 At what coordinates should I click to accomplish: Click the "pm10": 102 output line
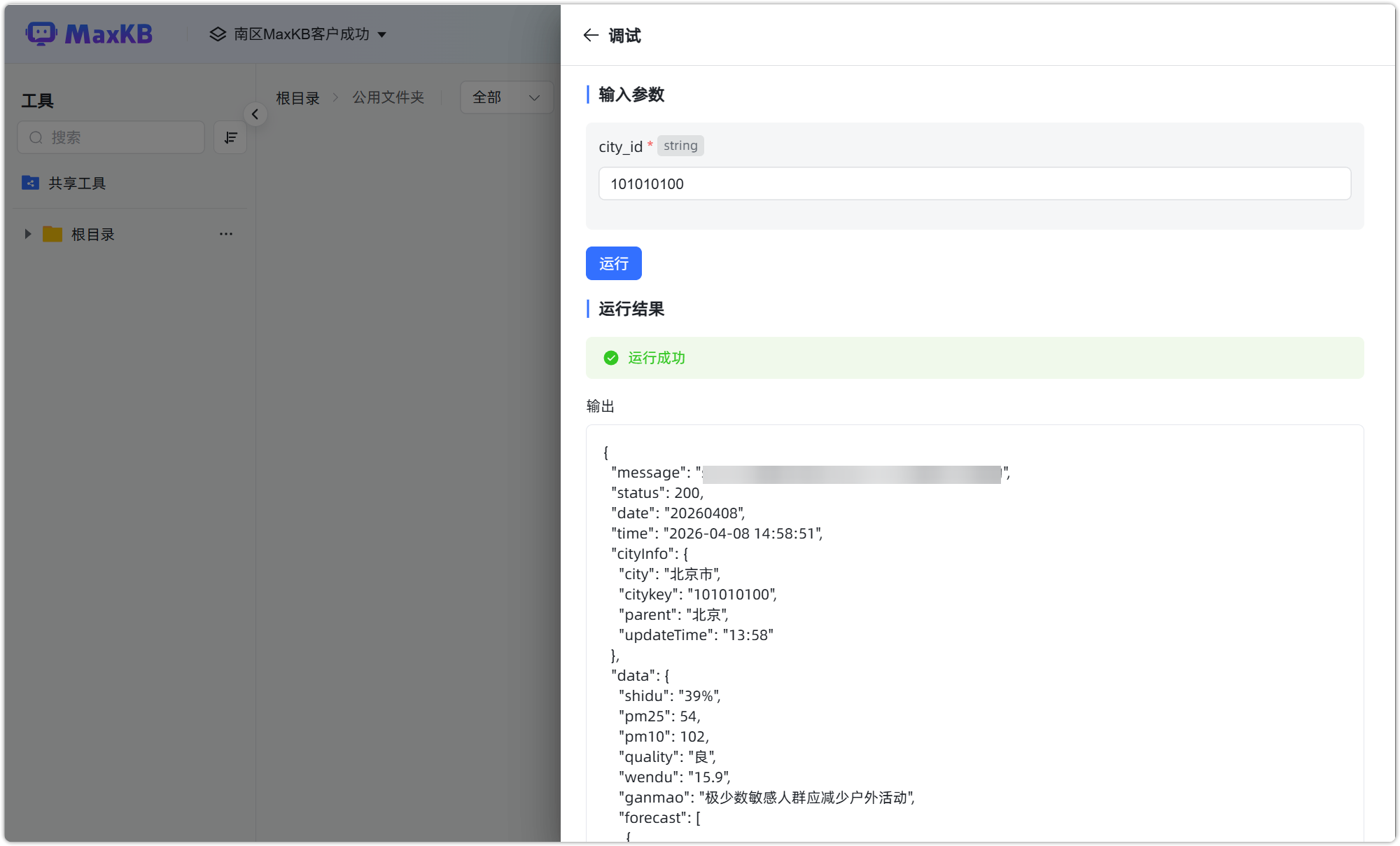coord(664,737)
